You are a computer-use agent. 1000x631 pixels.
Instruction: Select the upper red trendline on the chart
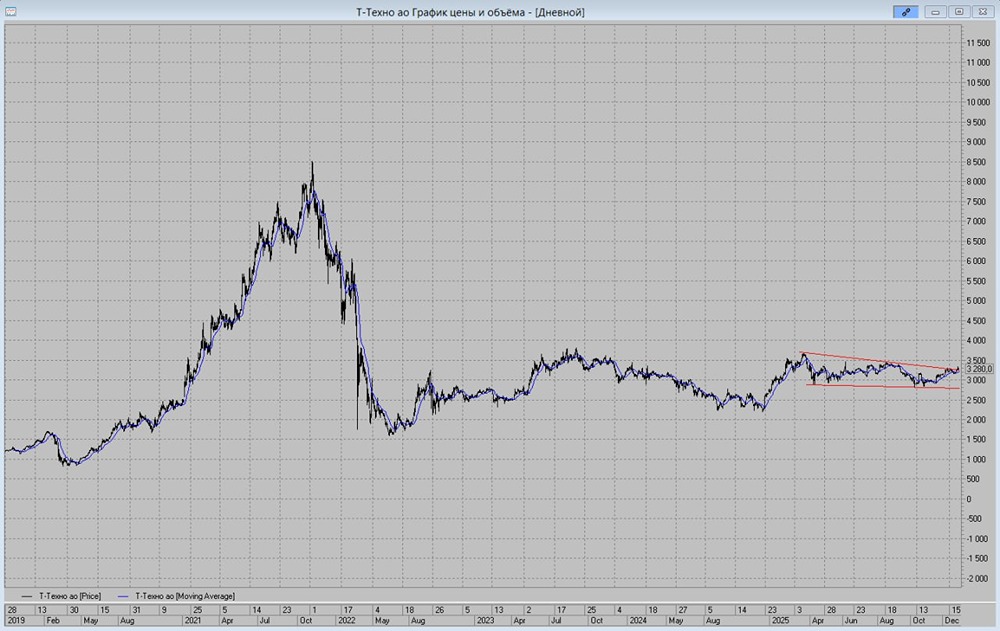pyautogui.click(x=880, y=361)
